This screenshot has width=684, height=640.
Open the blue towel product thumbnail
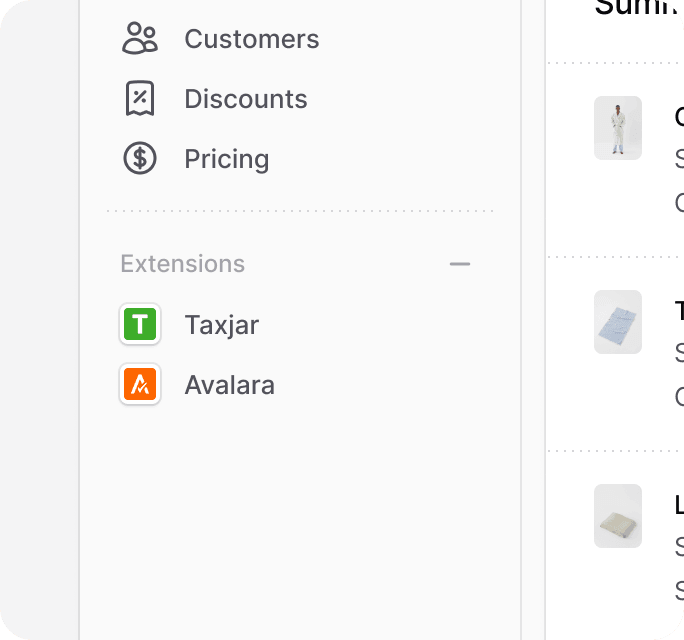[x=618, y=322]
